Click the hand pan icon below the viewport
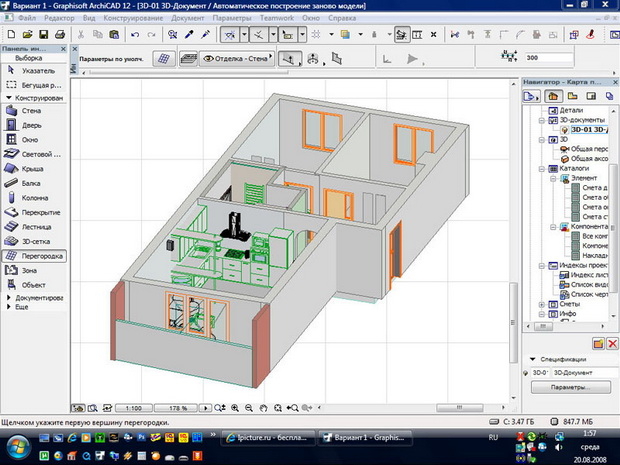The width and height of the screenshot is (620, 465). click(x=263, y=408)
